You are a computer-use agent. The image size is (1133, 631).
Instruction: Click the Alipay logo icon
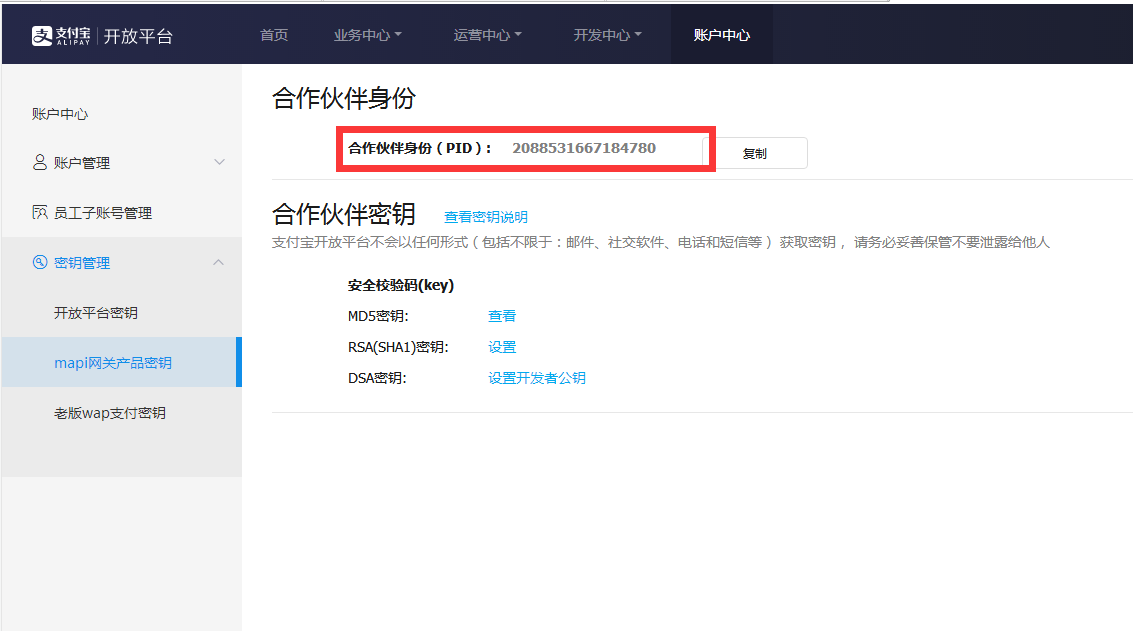click(x=42, y=35)
